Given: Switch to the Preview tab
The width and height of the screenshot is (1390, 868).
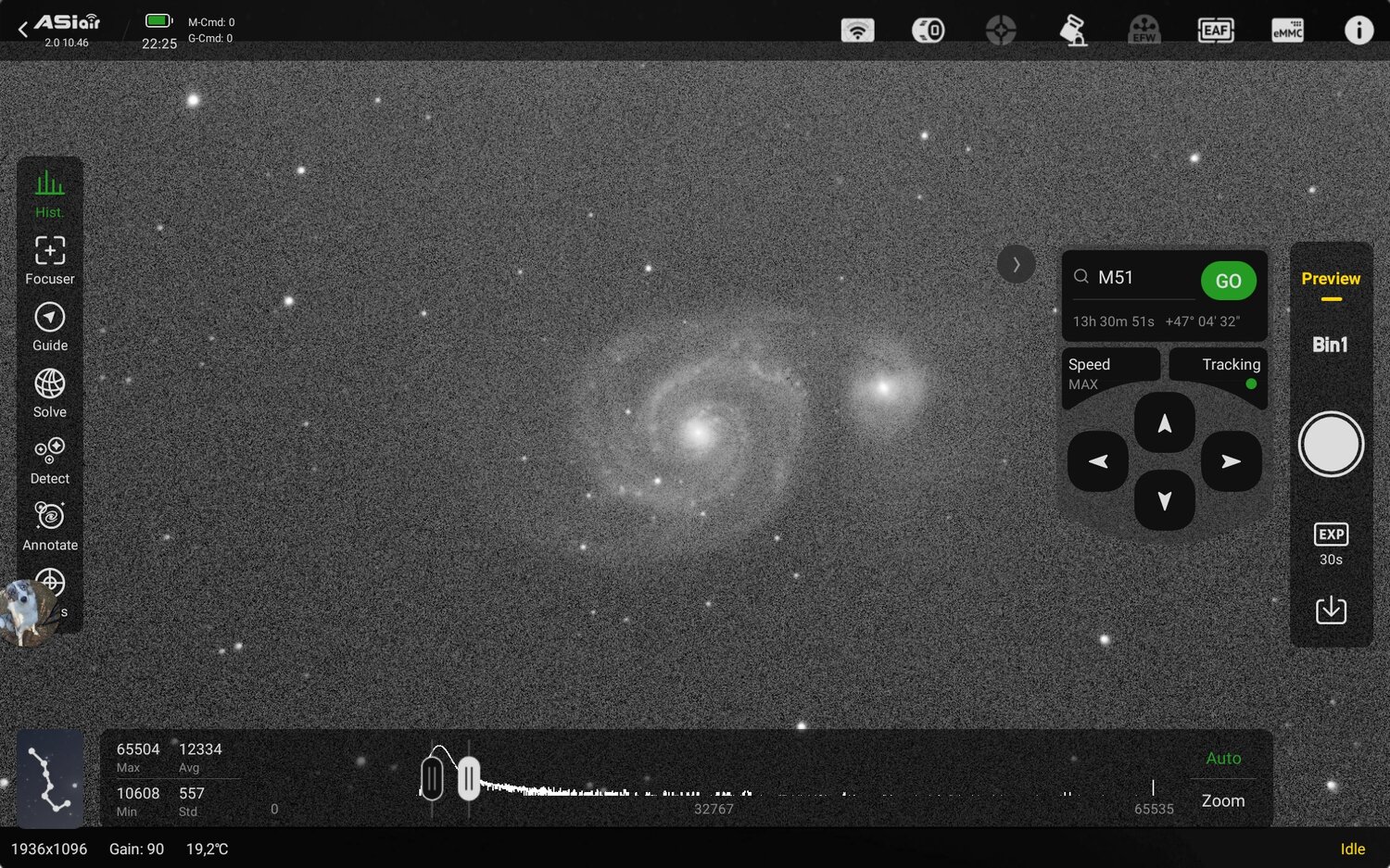Looking at the screenshot, I should click(x=1331, y=278).
